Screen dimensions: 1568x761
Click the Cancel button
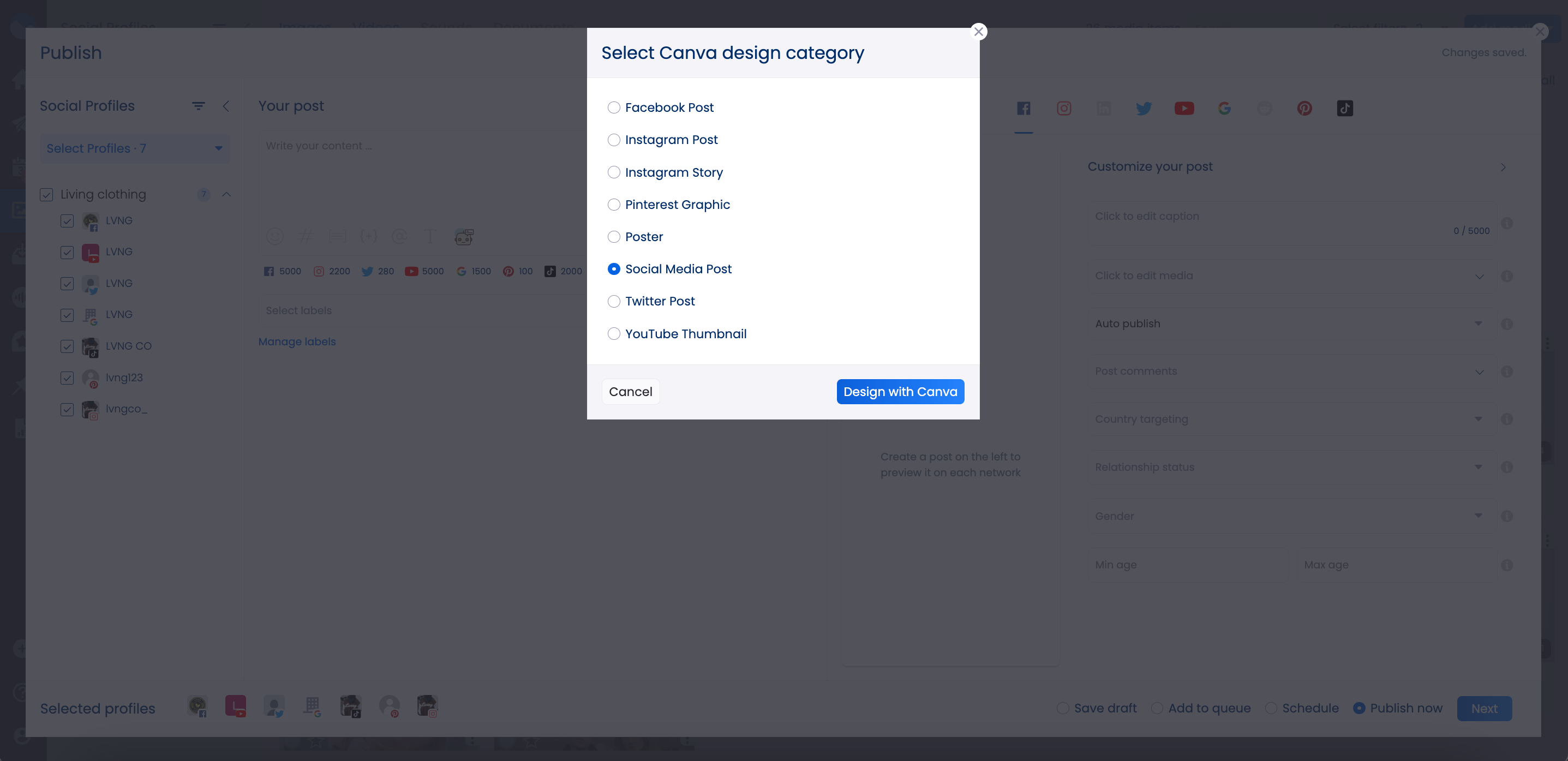click(630, 392)
